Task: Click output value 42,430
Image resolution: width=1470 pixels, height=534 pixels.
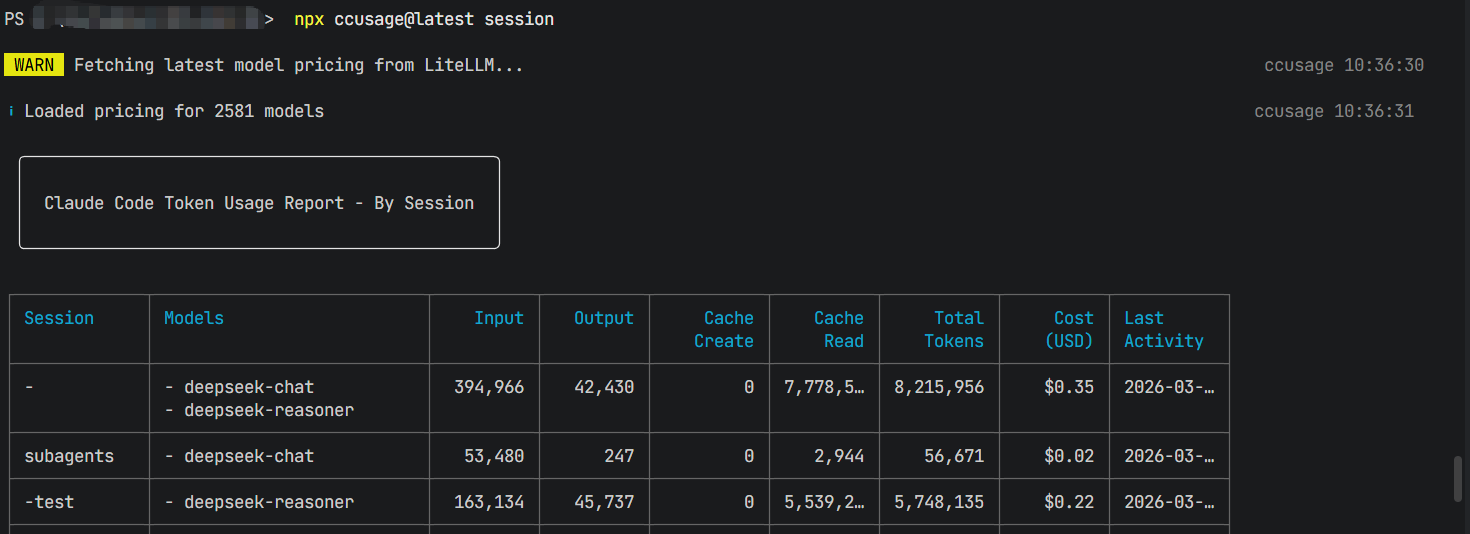Action: point(604,387)
